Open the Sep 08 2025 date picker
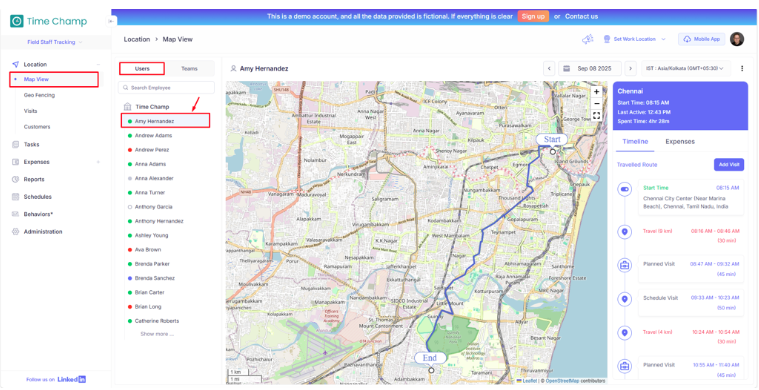Screen dimensions: 759x390 [590, 69]
